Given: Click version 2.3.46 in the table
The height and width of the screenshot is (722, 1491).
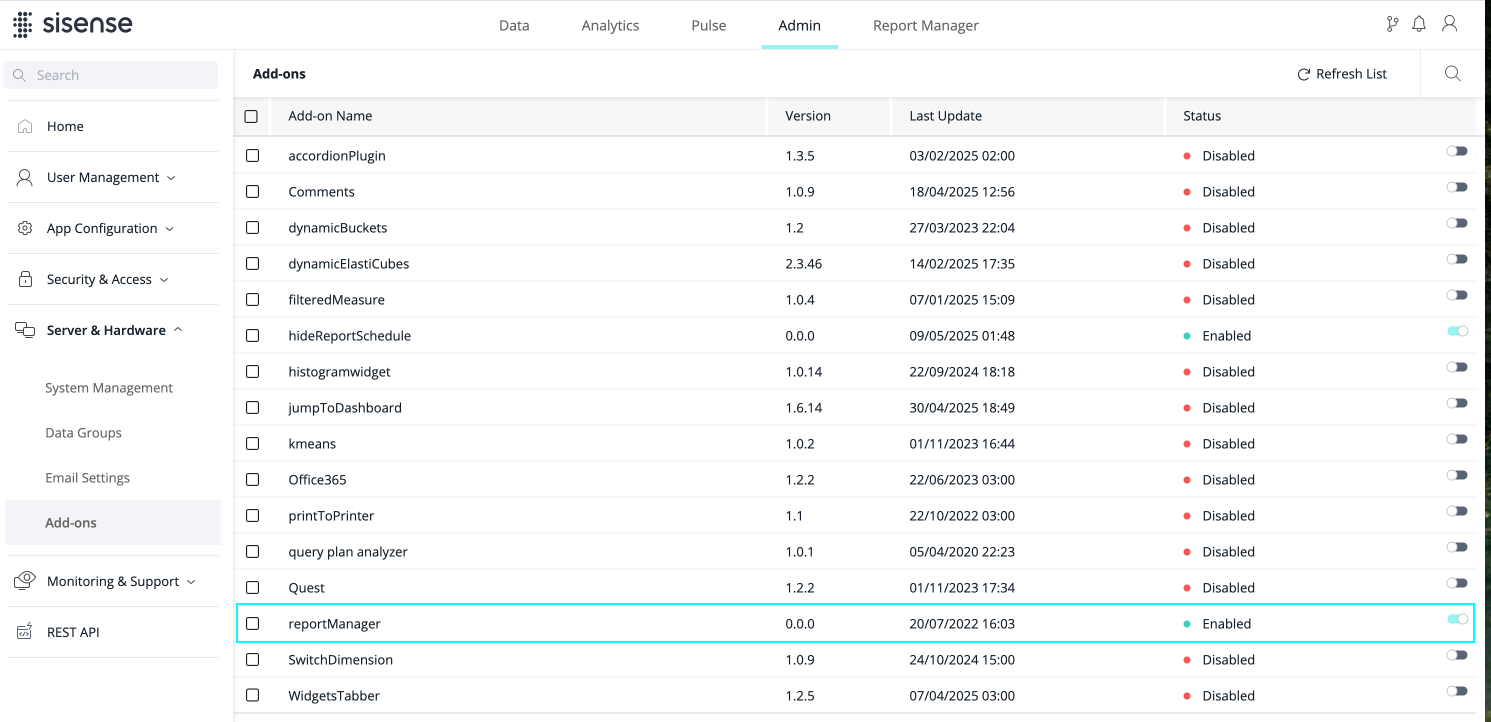Looking at the screenshot, I should [804, 264].
